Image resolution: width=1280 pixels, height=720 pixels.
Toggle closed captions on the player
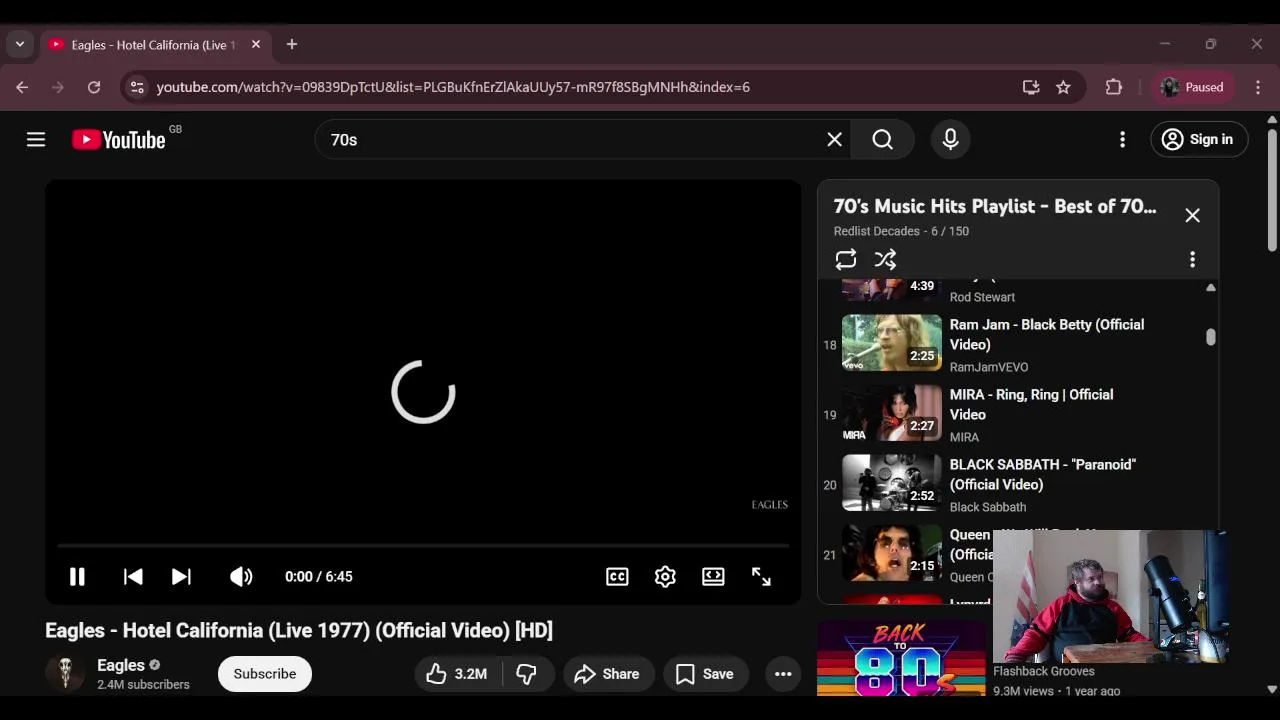(617, 577)
